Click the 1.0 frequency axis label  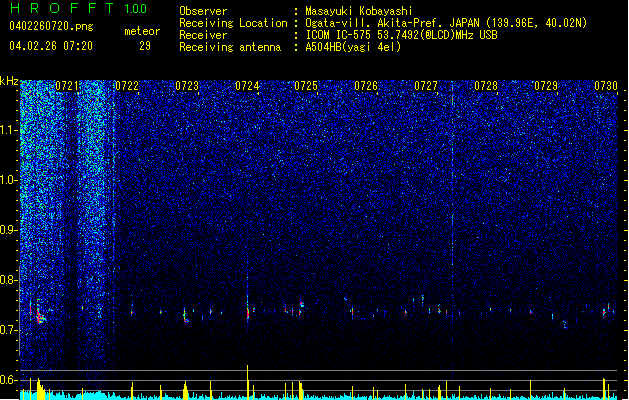(9, 180)
